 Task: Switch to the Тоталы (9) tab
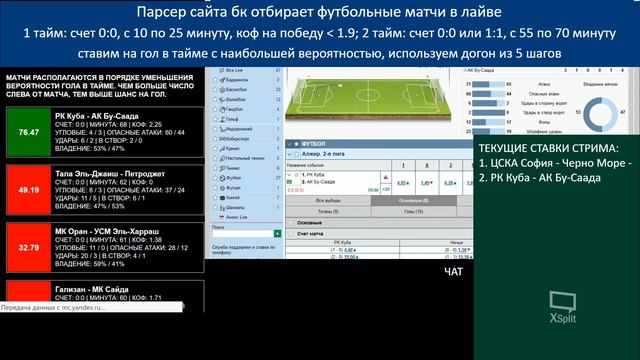click(328, 211)
